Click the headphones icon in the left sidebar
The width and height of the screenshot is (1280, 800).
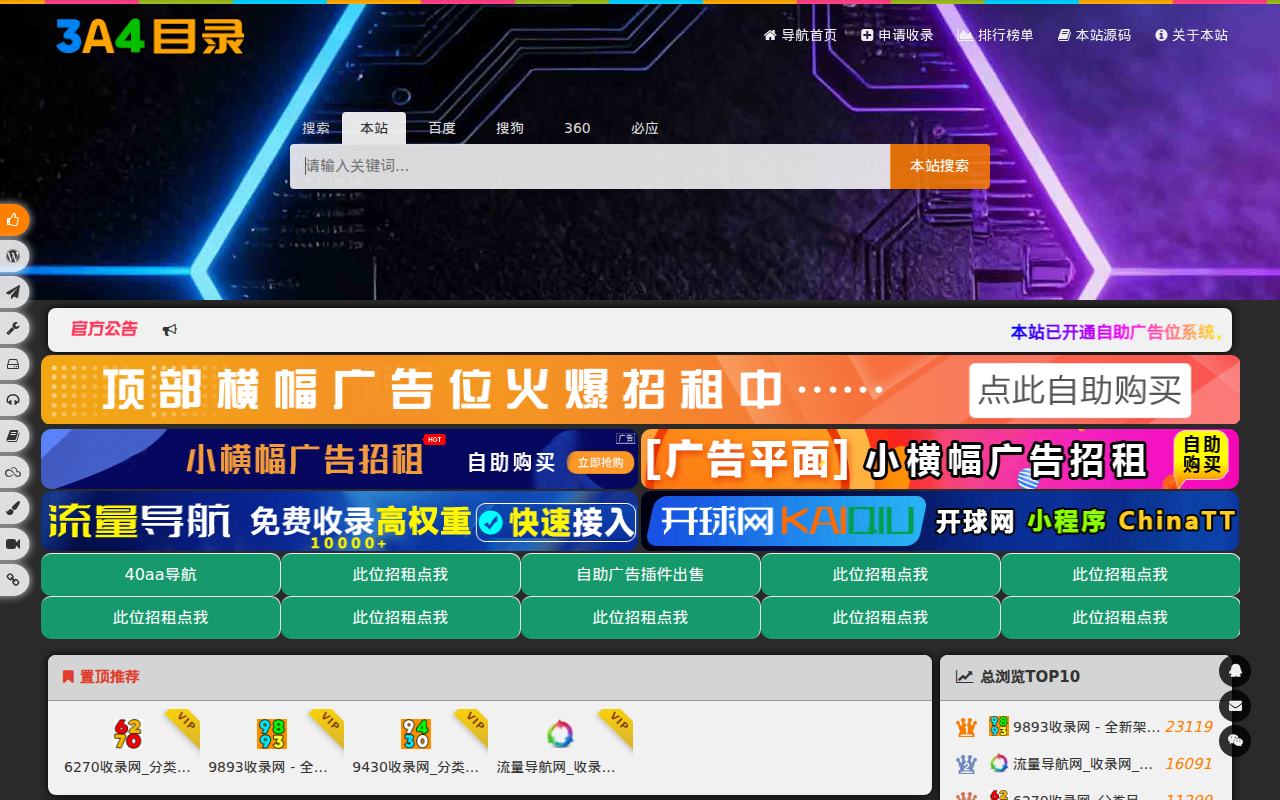[x=13, y=399]
